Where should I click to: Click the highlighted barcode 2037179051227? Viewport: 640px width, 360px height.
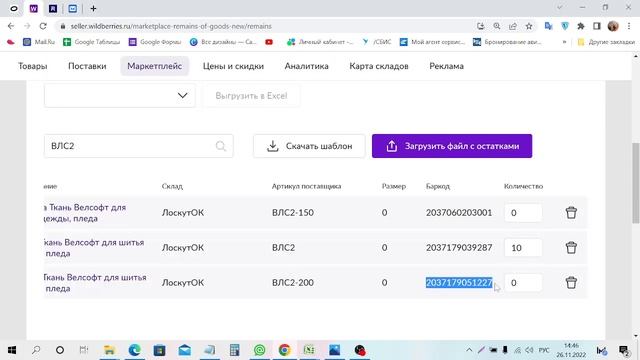click(x=459, y=282)
